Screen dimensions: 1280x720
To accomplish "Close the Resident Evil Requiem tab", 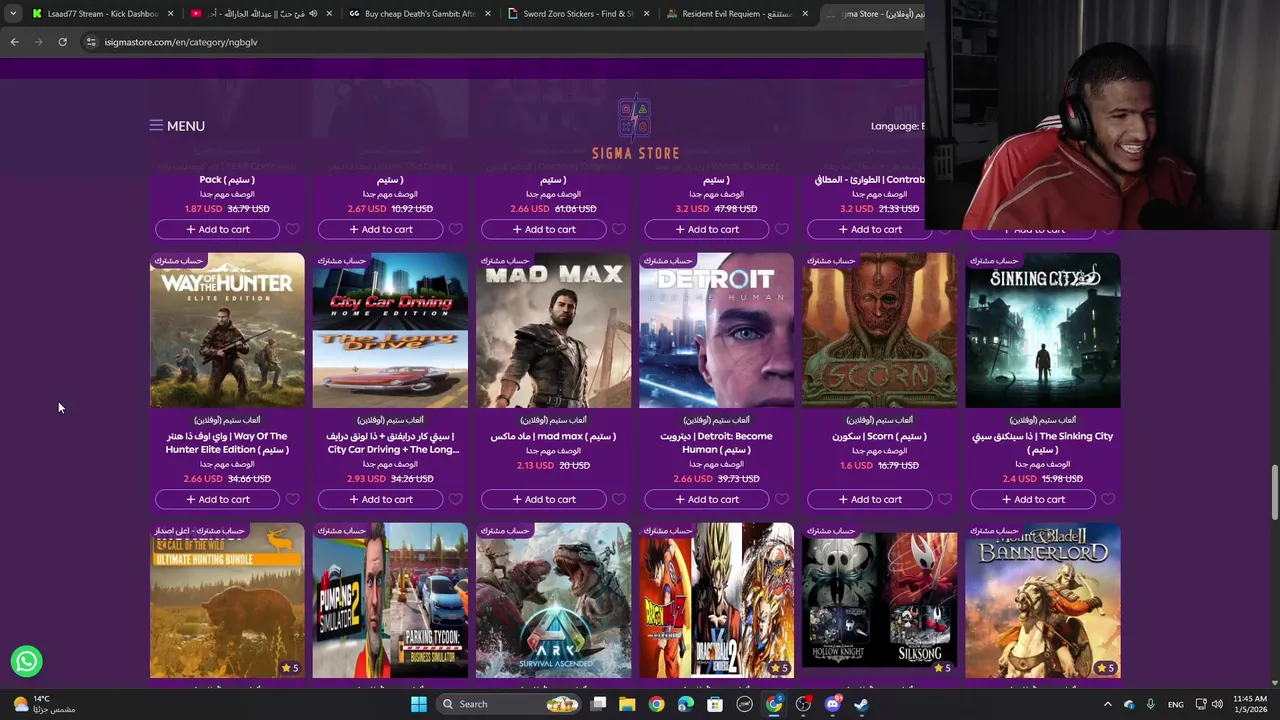I will click(x=805, y=14).
